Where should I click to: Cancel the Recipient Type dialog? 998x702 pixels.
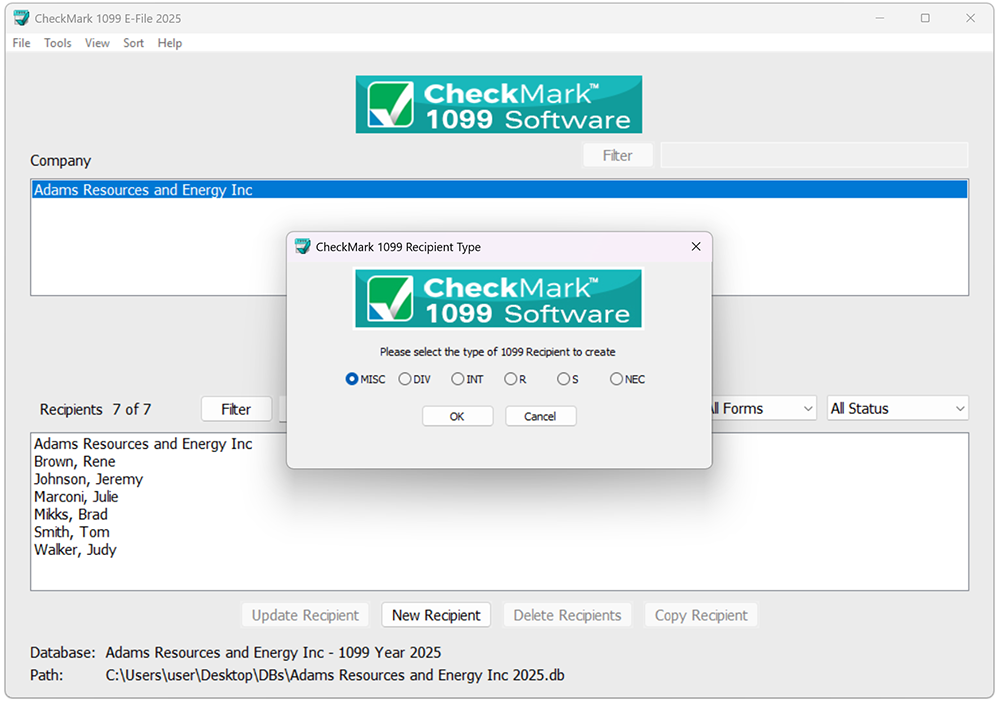(540, 416)
